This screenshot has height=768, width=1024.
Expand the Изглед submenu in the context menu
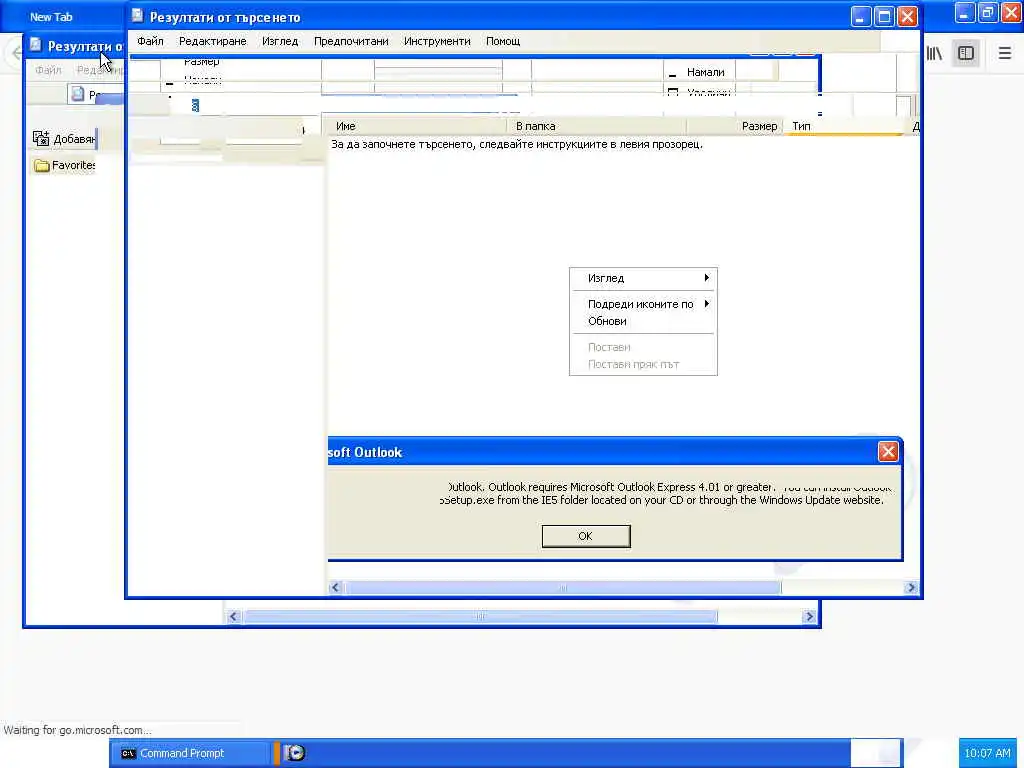[643, 278]
